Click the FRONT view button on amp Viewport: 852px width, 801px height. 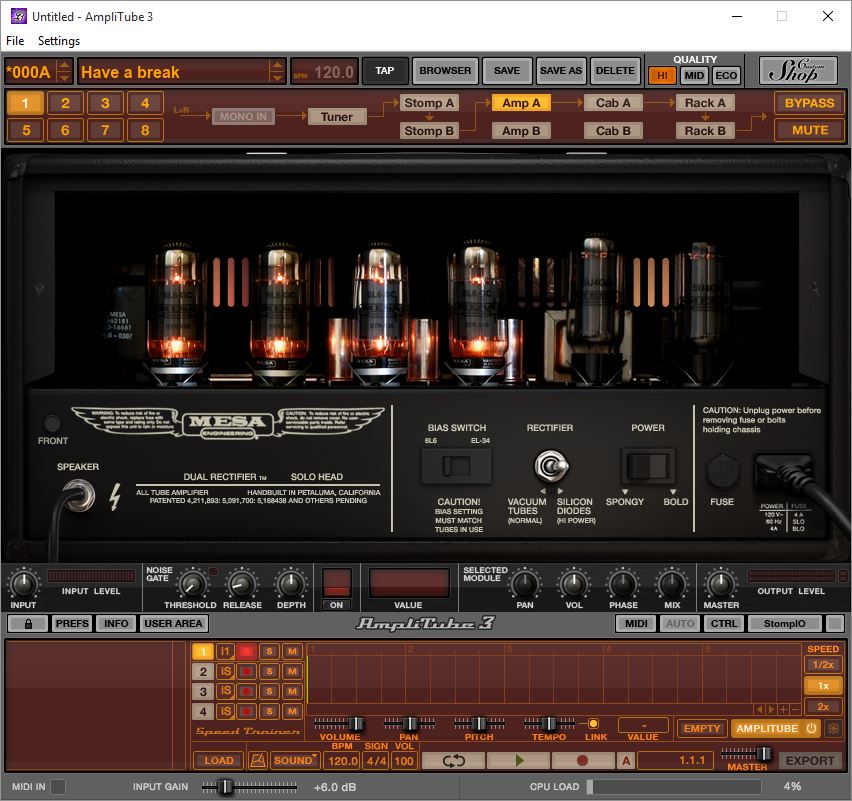[52, 423]
